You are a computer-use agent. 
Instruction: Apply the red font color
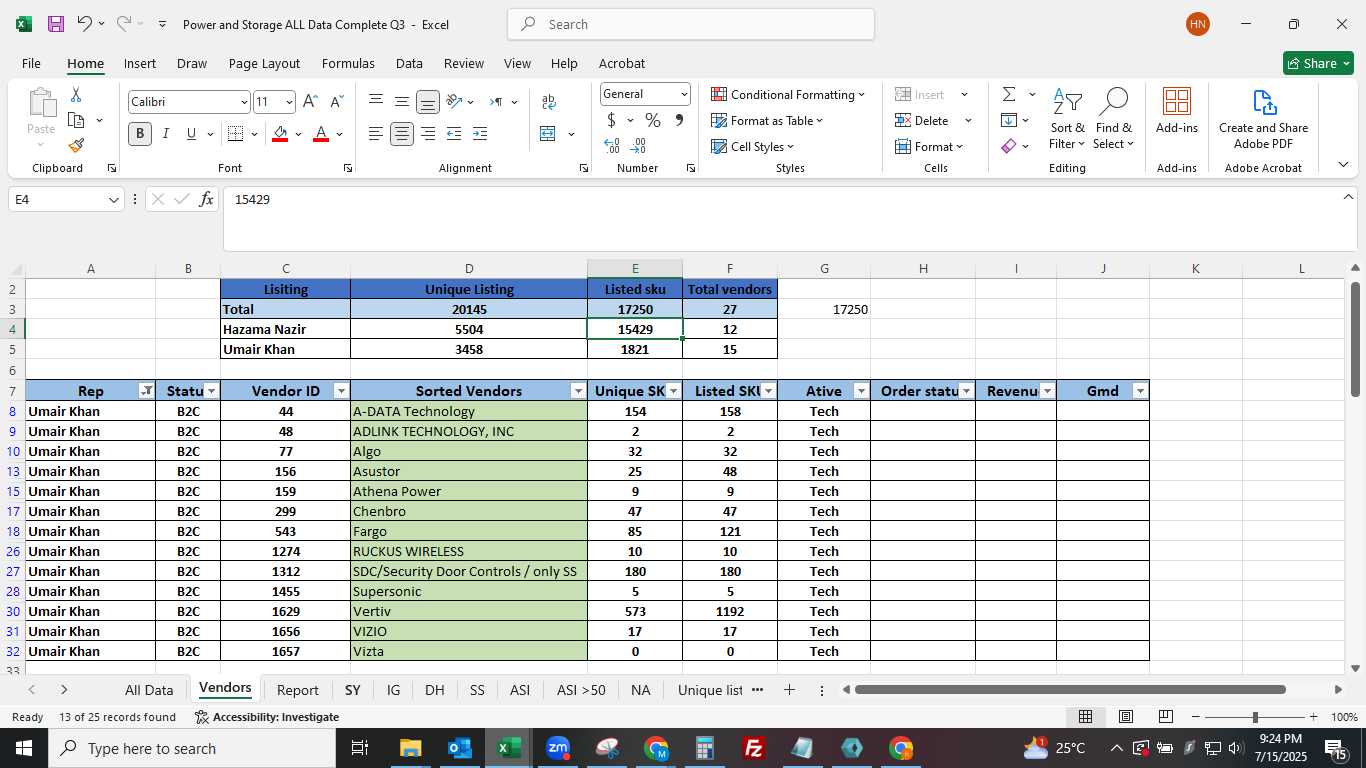(321, 134)
